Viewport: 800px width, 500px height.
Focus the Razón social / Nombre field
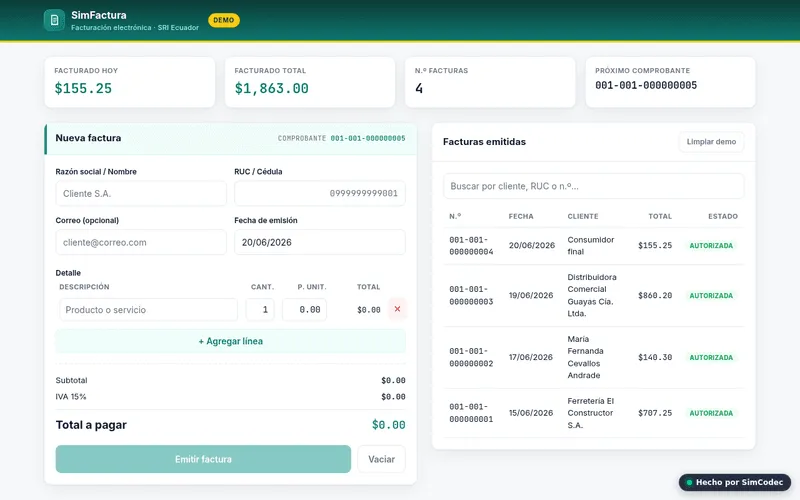click(141, 193)
